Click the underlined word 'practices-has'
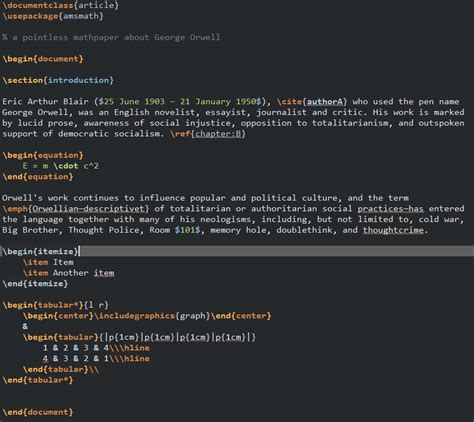 click(x=391, y=209)
